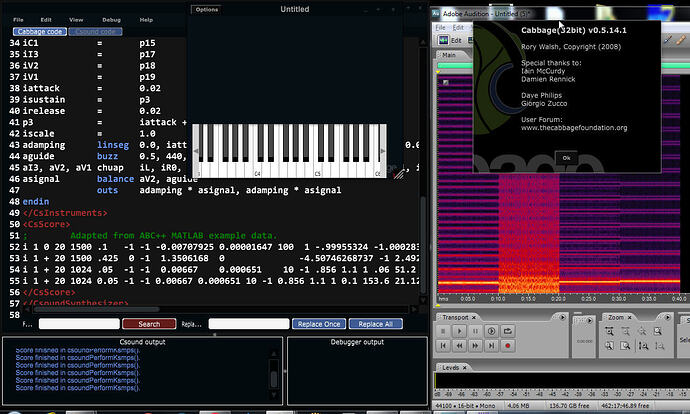
Task: Open the Options menu above piano keyboard
Action: point(207,9)
